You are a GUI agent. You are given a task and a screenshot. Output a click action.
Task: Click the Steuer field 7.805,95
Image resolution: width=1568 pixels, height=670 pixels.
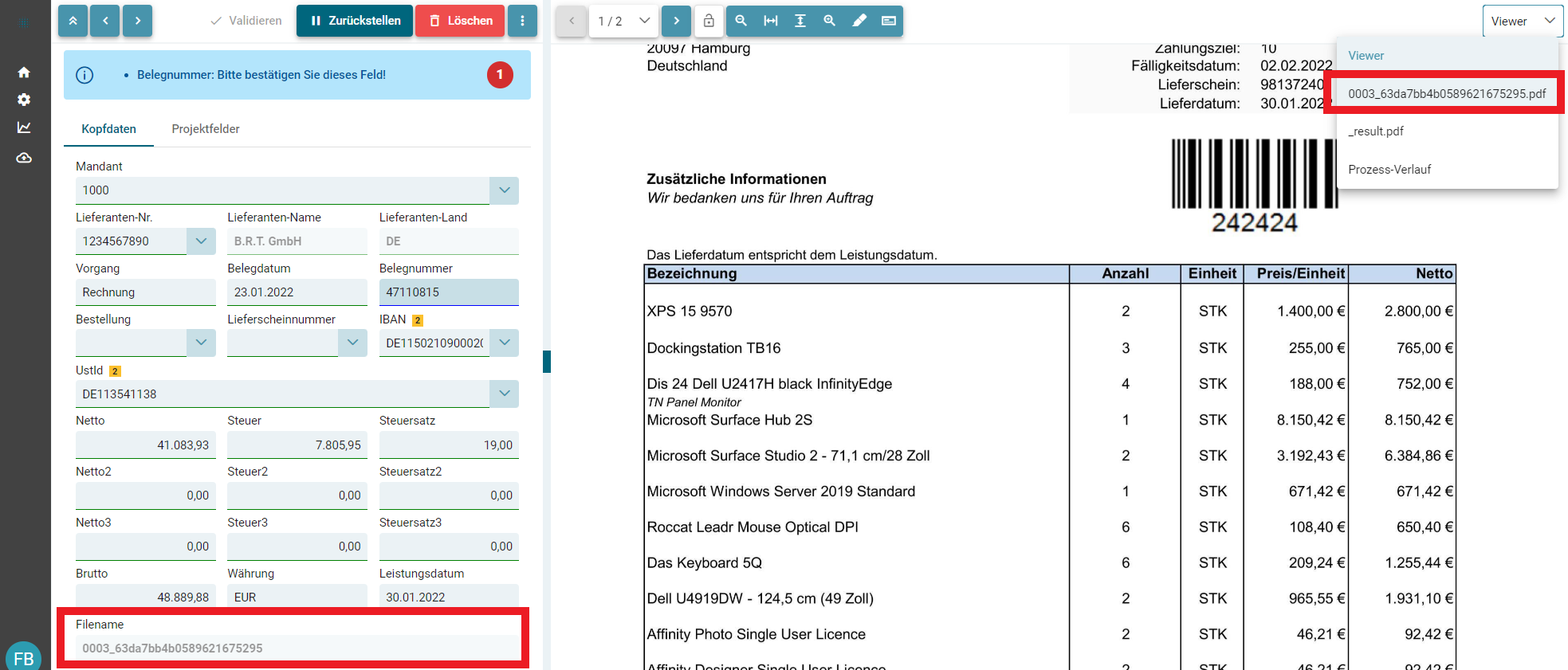297,445
